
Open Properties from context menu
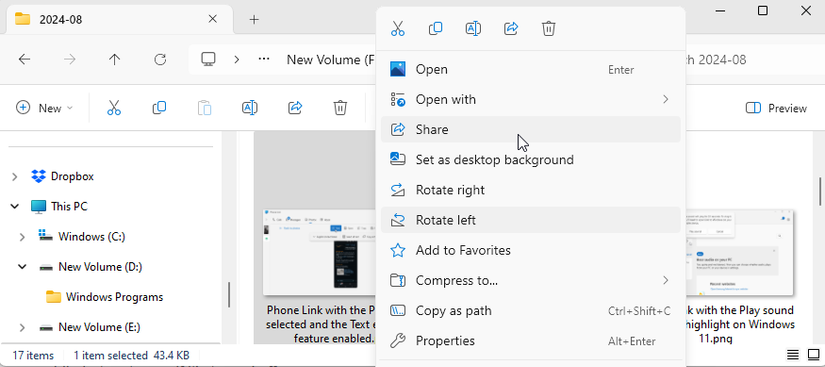click(531, 341)
